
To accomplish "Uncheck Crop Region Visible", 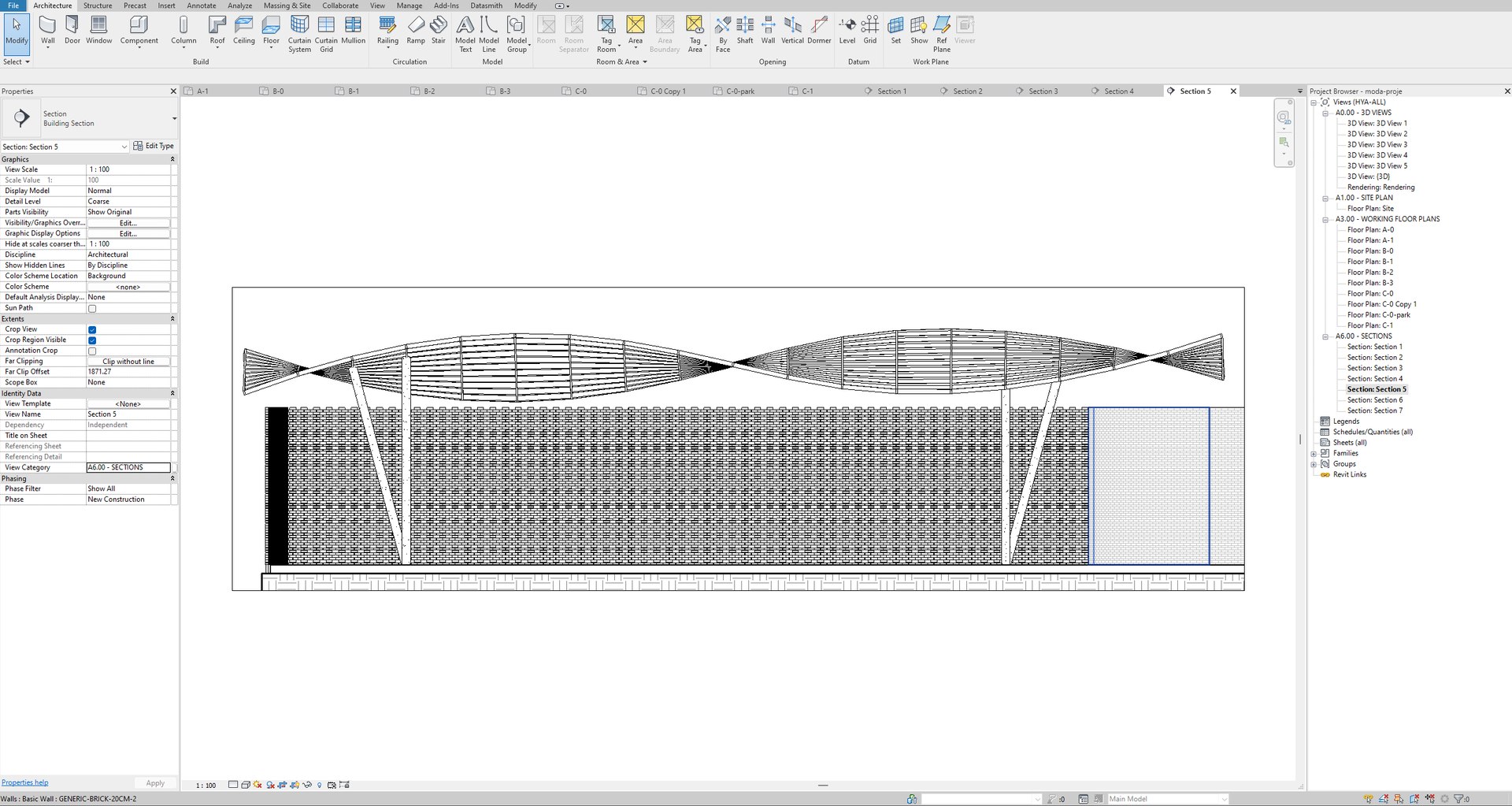I will (92, 340).
